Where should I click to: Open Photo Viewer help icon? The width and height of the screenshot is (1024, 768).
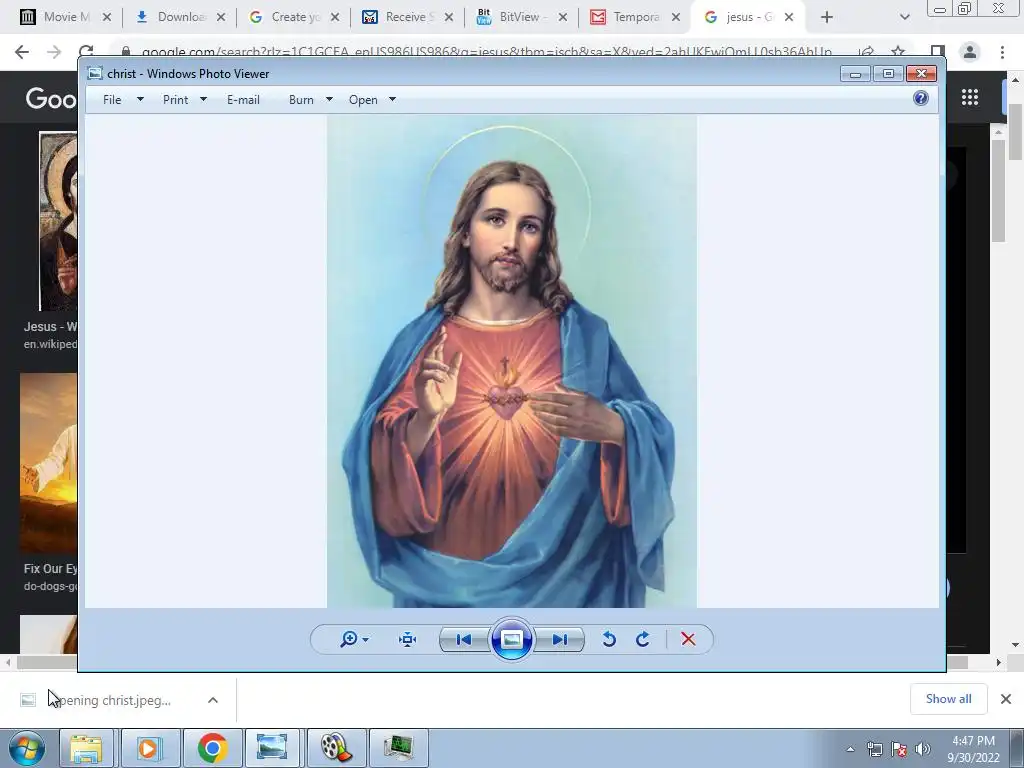pos(921,99)
